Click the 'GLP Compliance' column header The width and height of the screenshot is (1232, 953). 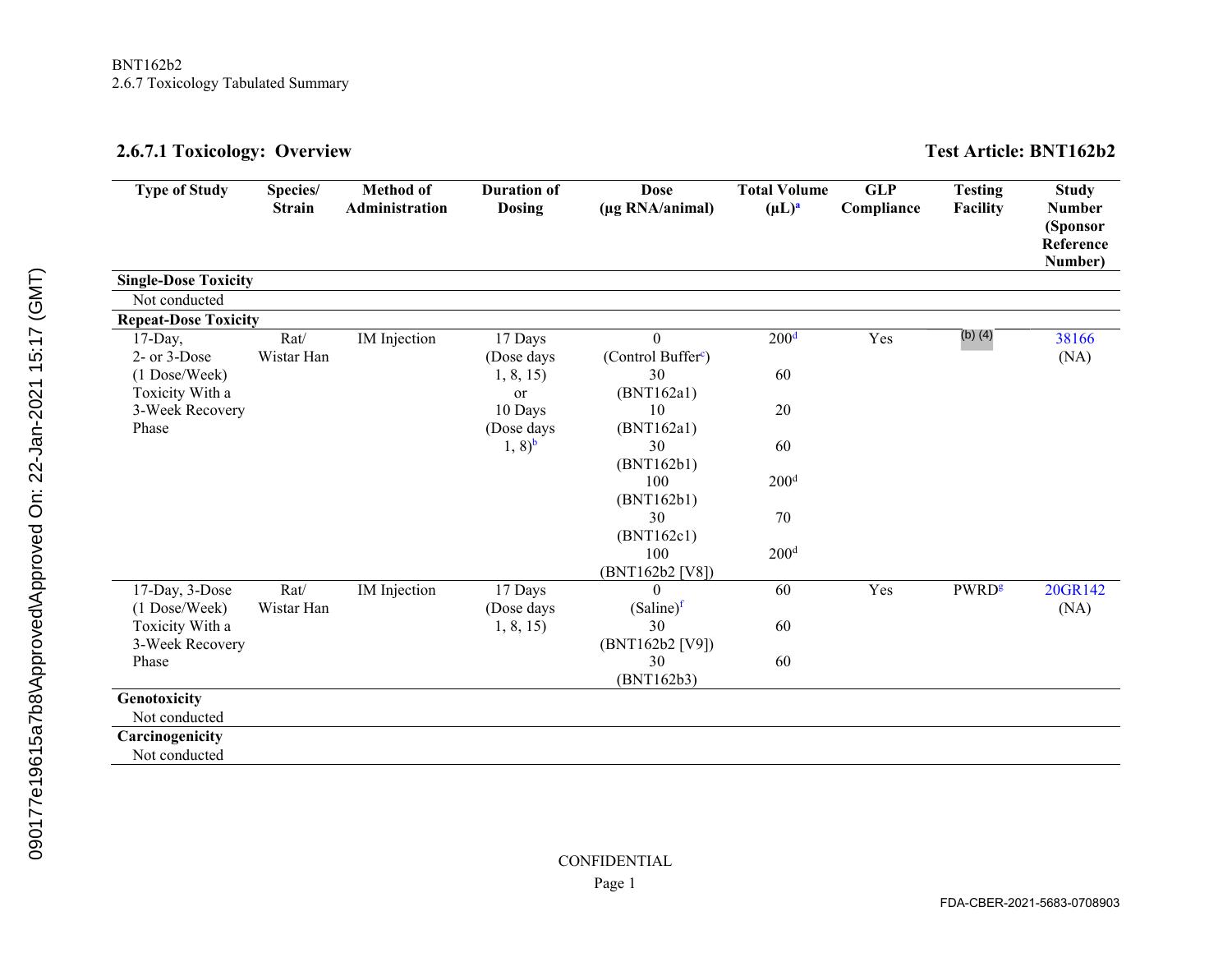(880, 199)
